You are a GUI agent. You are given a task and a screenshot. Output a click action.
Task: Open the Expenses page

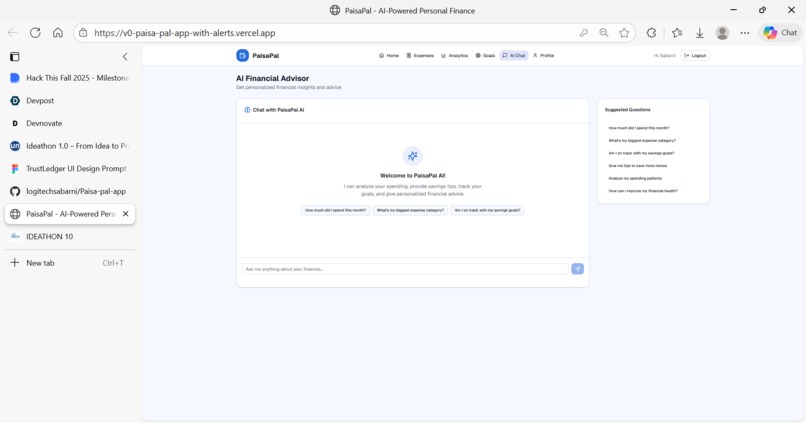[x=420, y=56]
